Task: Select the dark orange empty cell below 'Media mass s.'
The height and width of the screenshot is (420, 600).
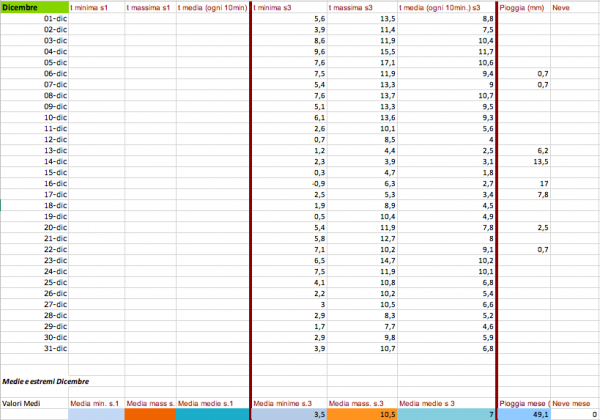Action: click(x=150, y=414)
